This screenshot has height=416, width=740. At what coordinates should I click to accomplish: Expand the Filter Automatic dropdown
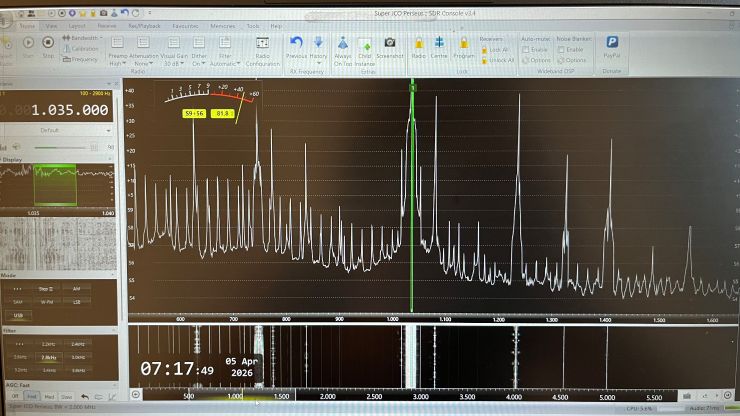click(x=226, y=63)
